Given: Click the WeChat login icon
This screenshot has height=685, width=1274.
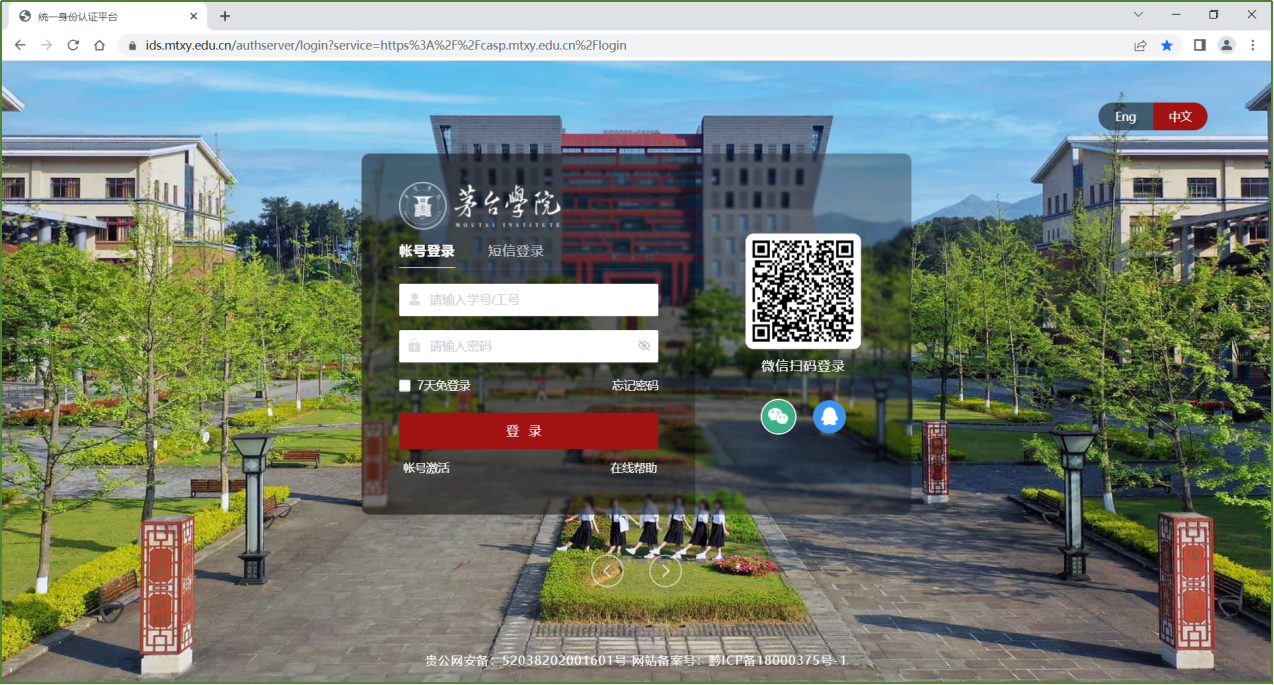Looking at the screenshot, I should [778, 416].
